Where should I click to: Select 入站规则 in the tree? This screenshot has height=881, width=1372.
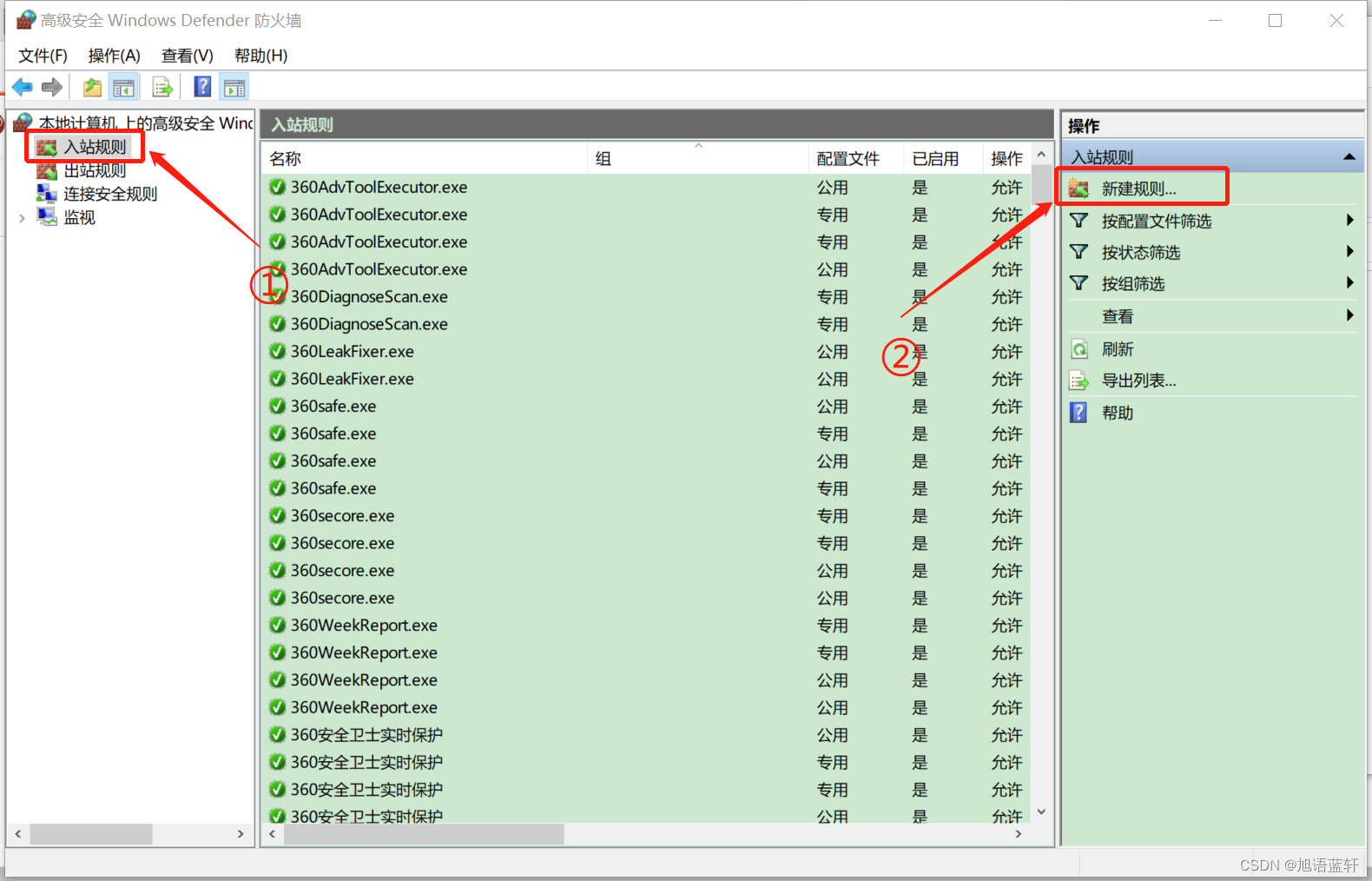(95, 147)
